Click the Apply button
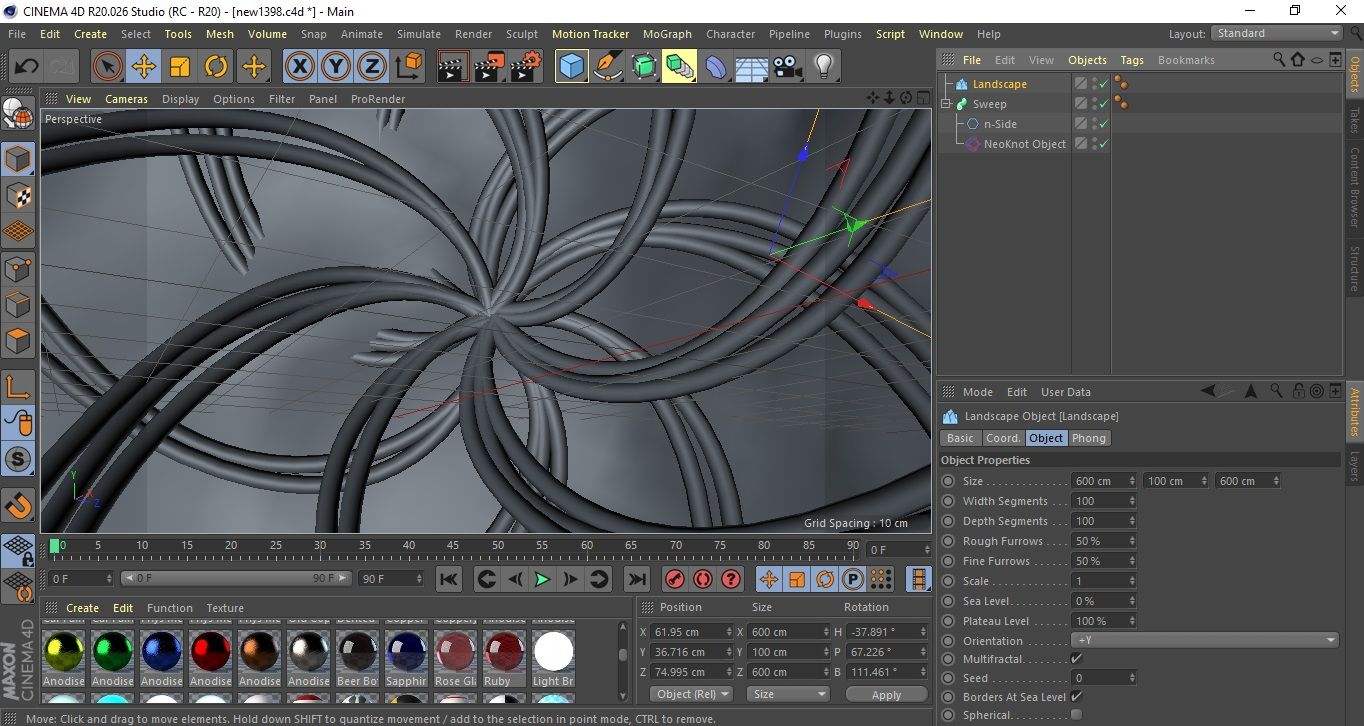 point(886,694)
